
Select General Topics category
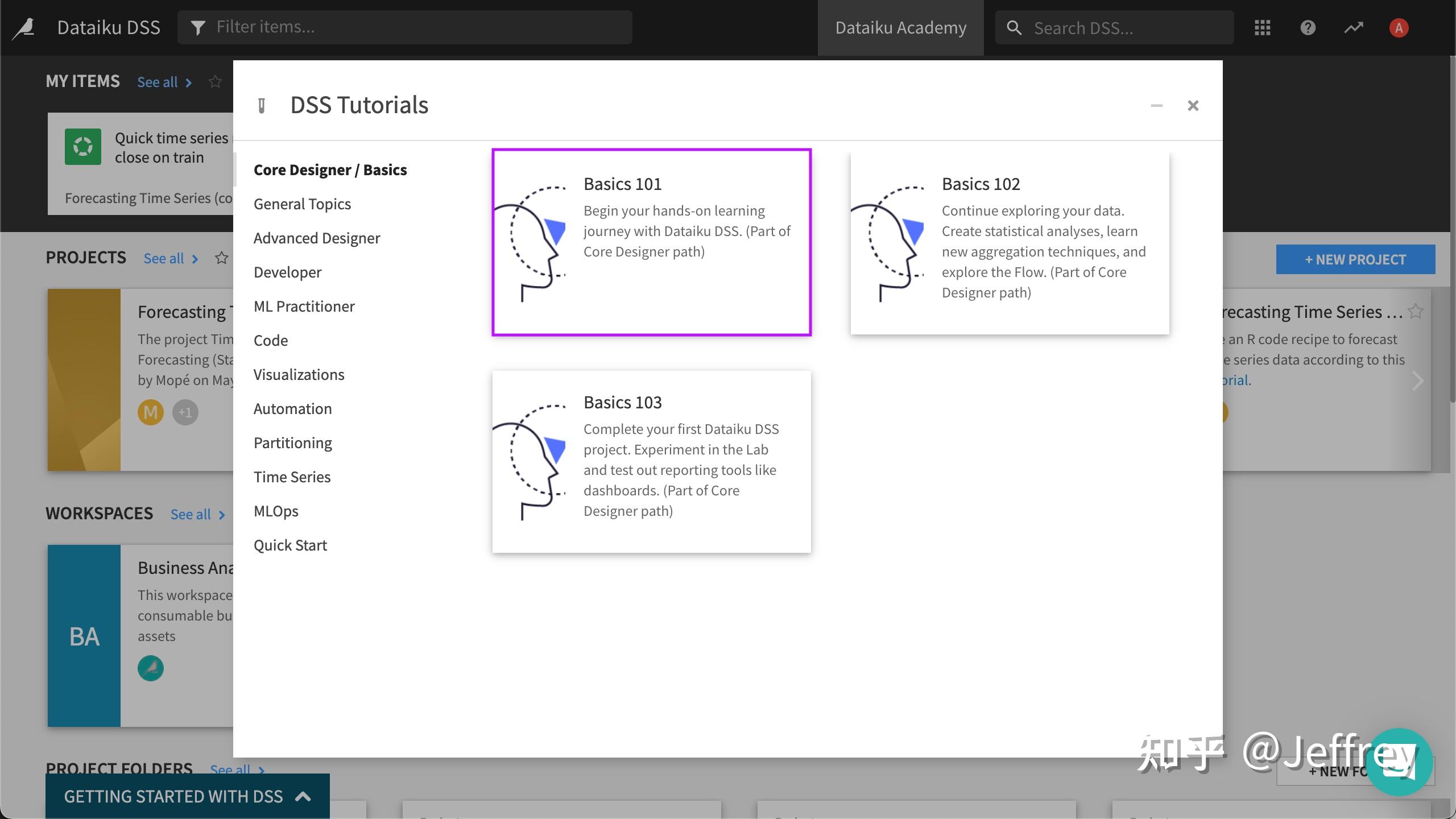coord(302,204)
